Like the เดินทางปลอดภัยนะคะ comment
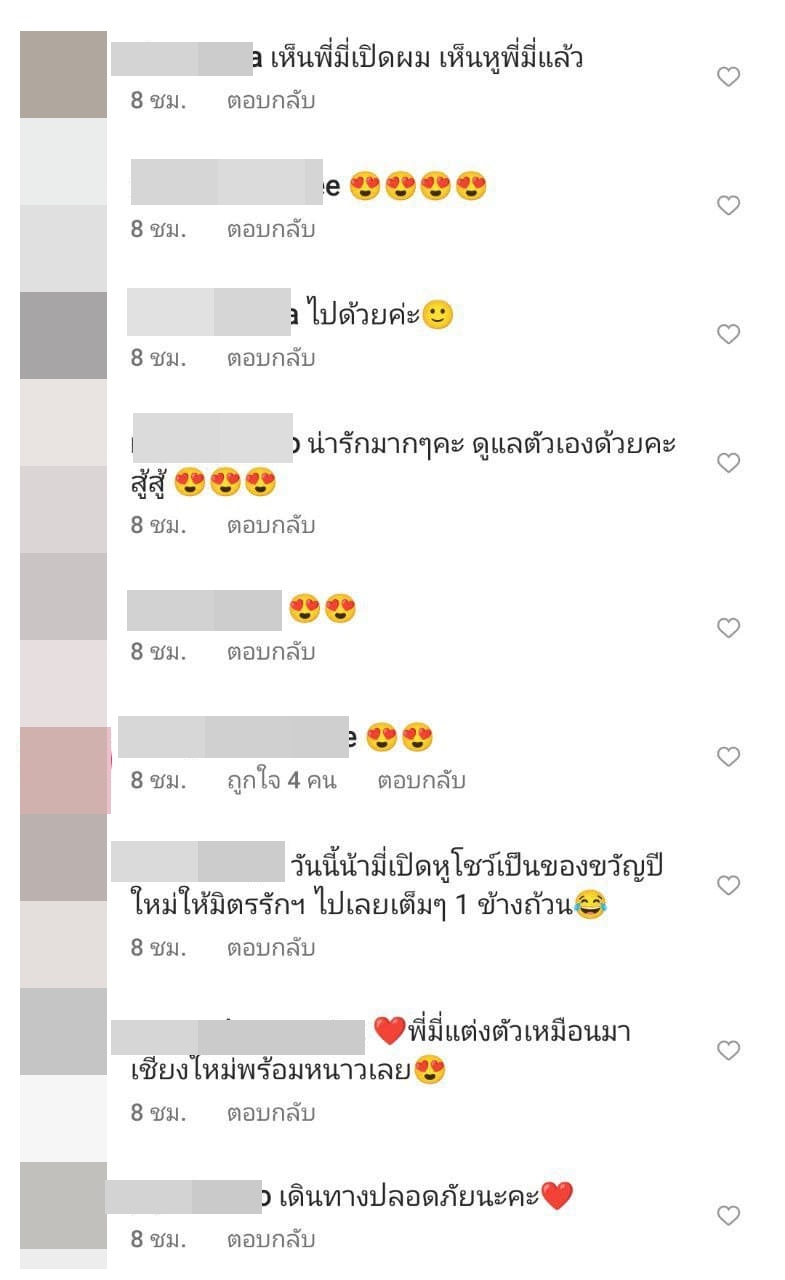The height and width of the screenshot is (1280, 785). coord(729,1215)
